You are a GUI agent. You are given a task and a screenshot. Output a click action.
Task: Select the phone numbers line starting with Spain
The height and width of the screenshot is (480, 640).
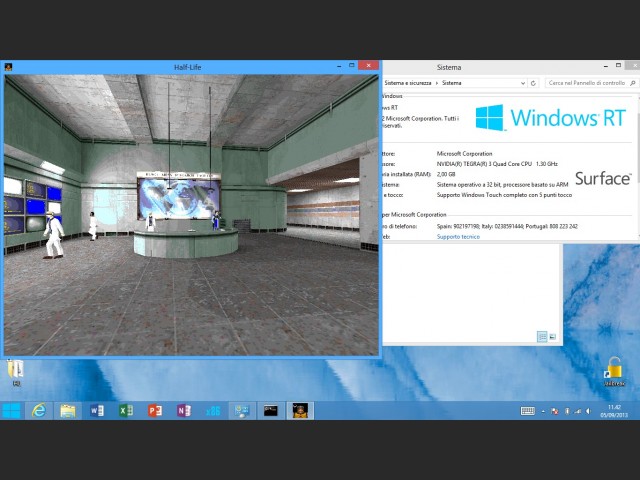point(507,226)
